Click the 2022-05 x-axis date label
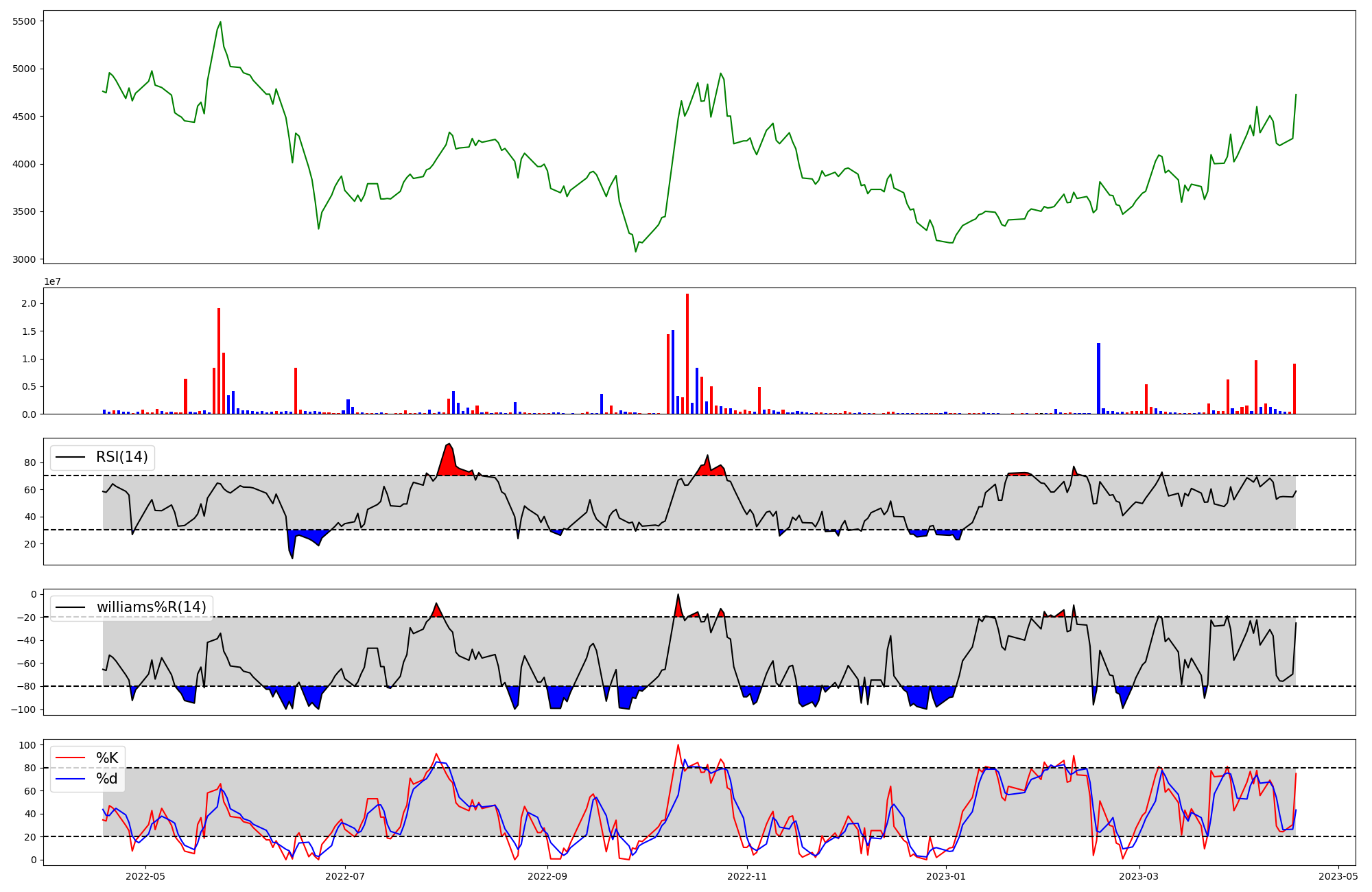The height and width of the screenshot is (892, 1372). 145,876
